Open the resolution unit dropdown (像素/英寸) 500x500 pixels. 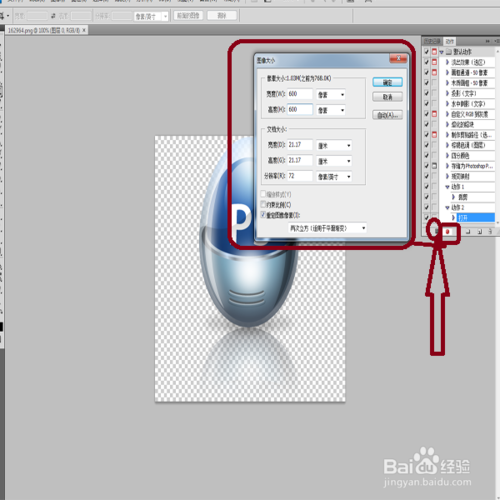334,177
